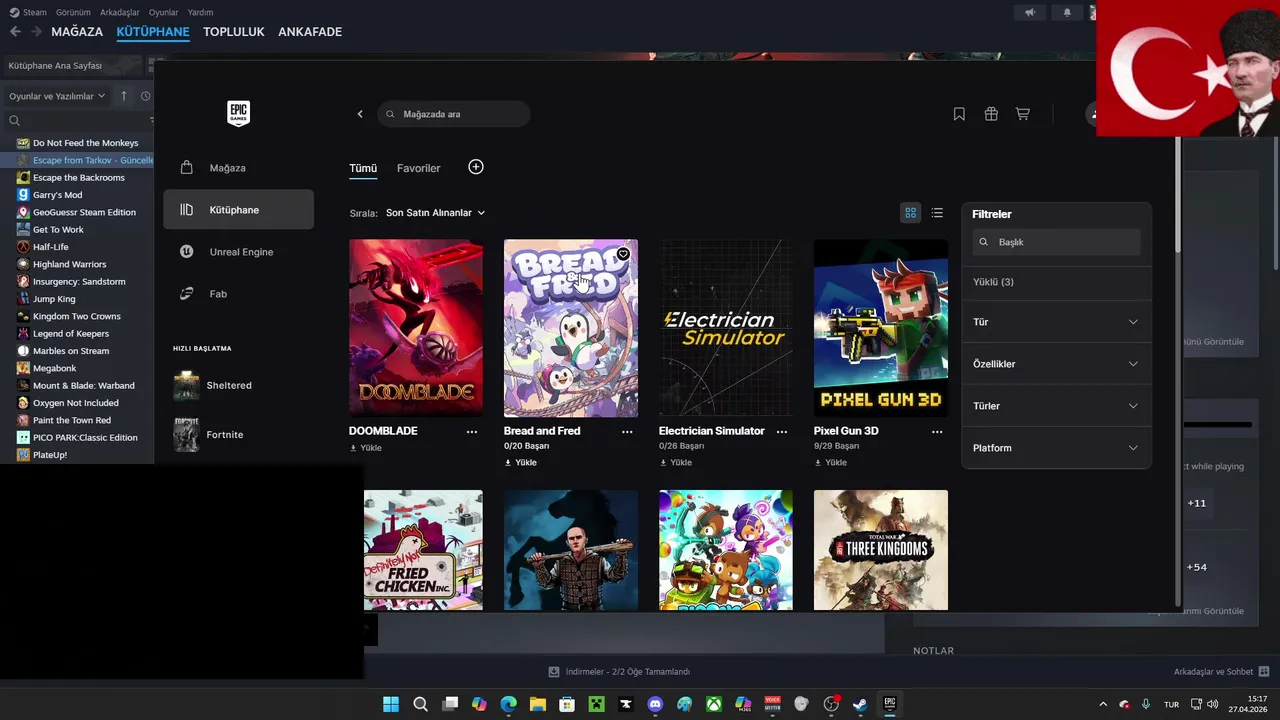
Task: Open Electrician Simulator three-dot options menu
Action: pos(782,432)
